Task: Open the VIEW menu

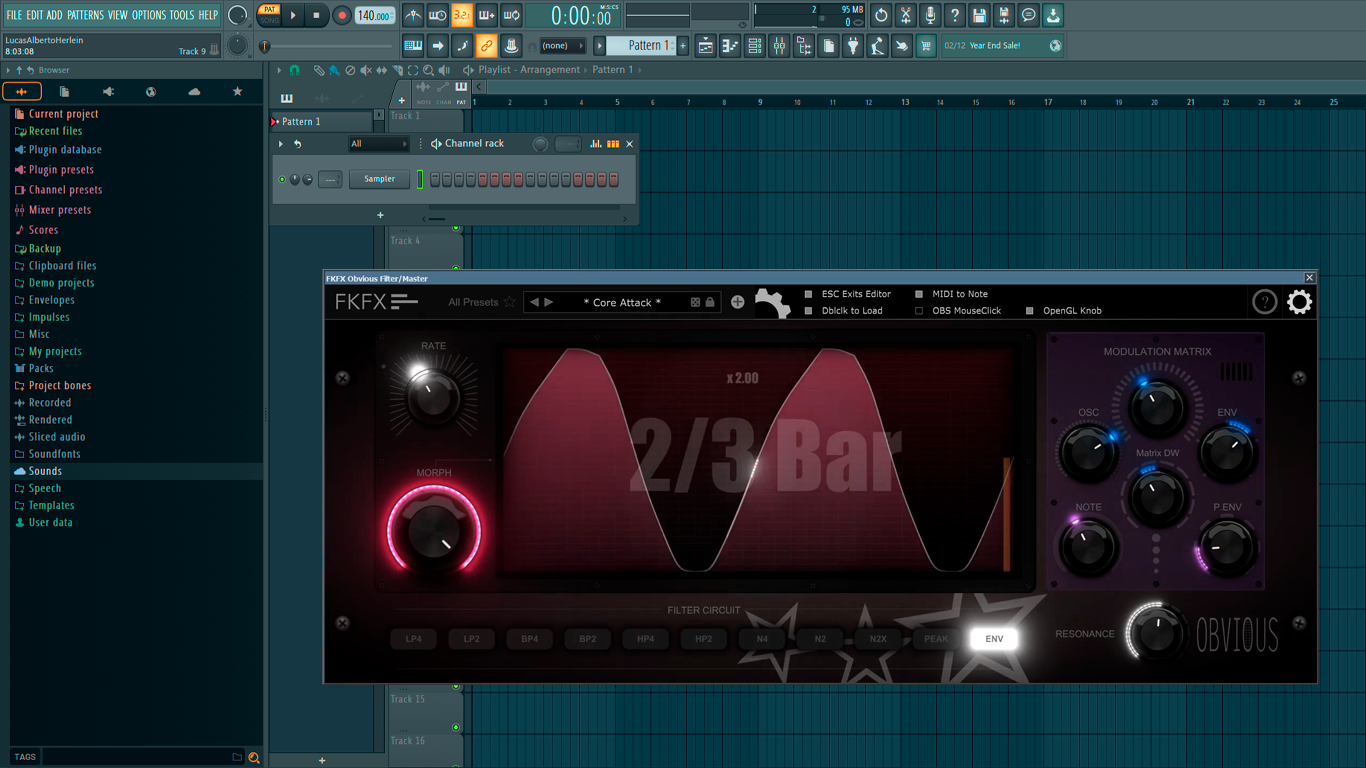Action: click(118, 15)
